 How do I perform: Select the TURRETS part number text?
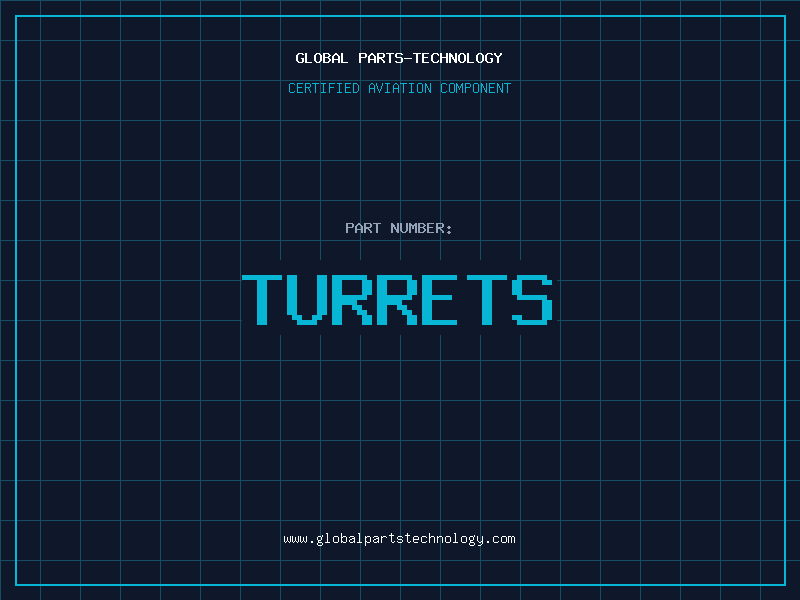[x=397, y=299]
